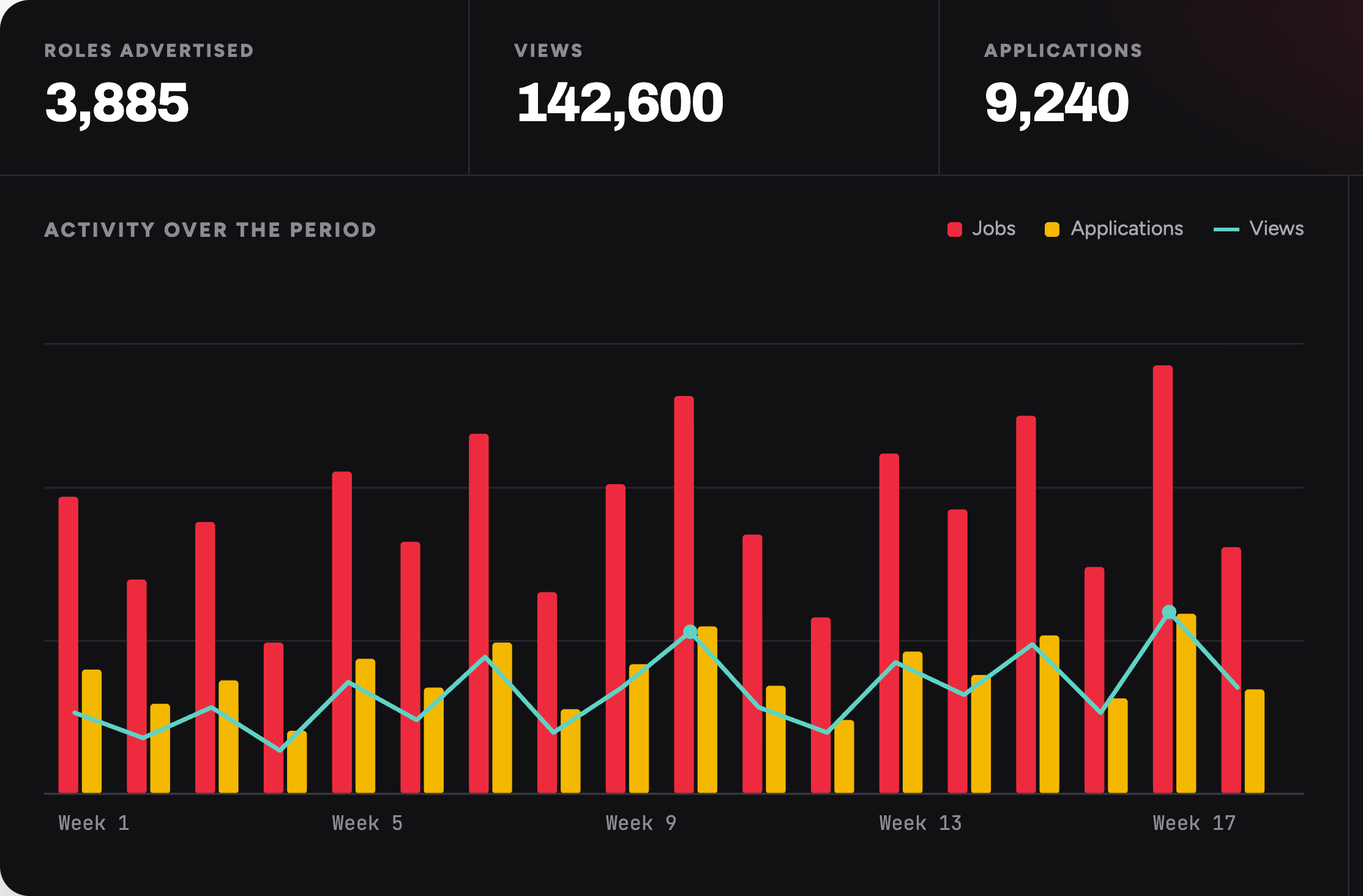1363x896 pixels.
Task: Click the red Jobs bar for Week 13
Action: [x=889, y=623]
